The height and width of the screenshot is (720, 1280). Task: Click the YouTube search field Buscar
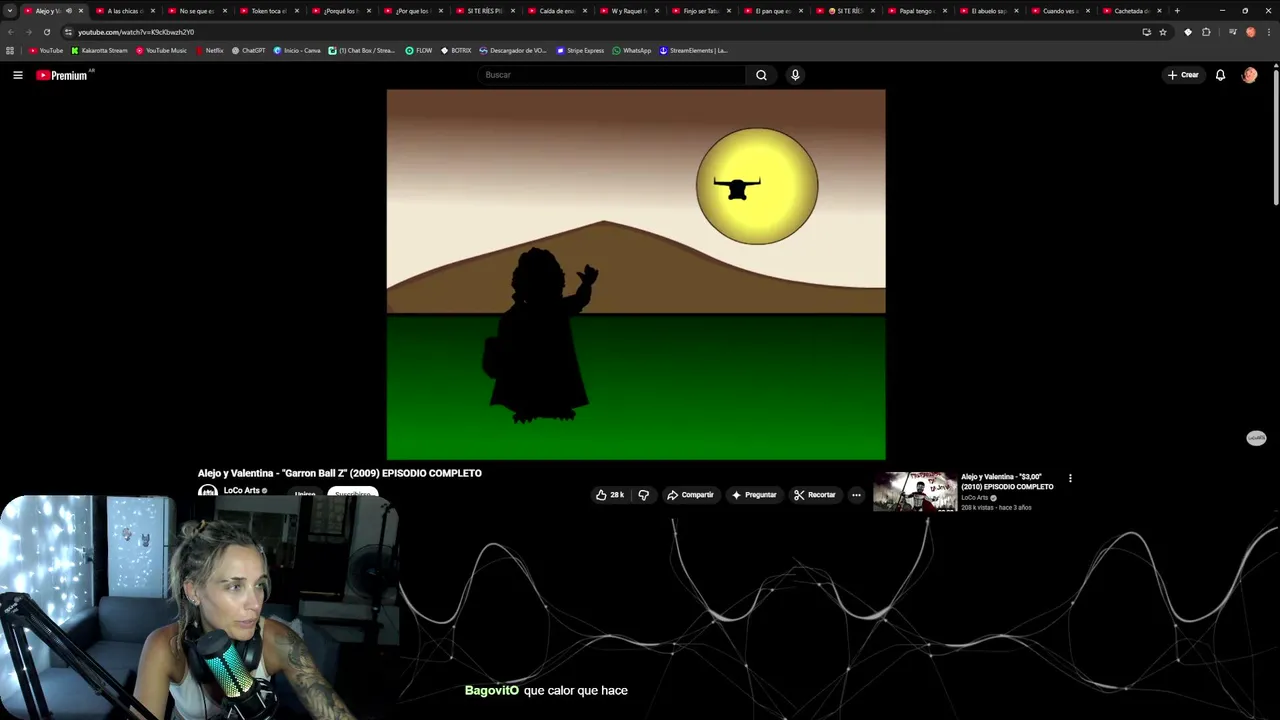pos(612,75)
